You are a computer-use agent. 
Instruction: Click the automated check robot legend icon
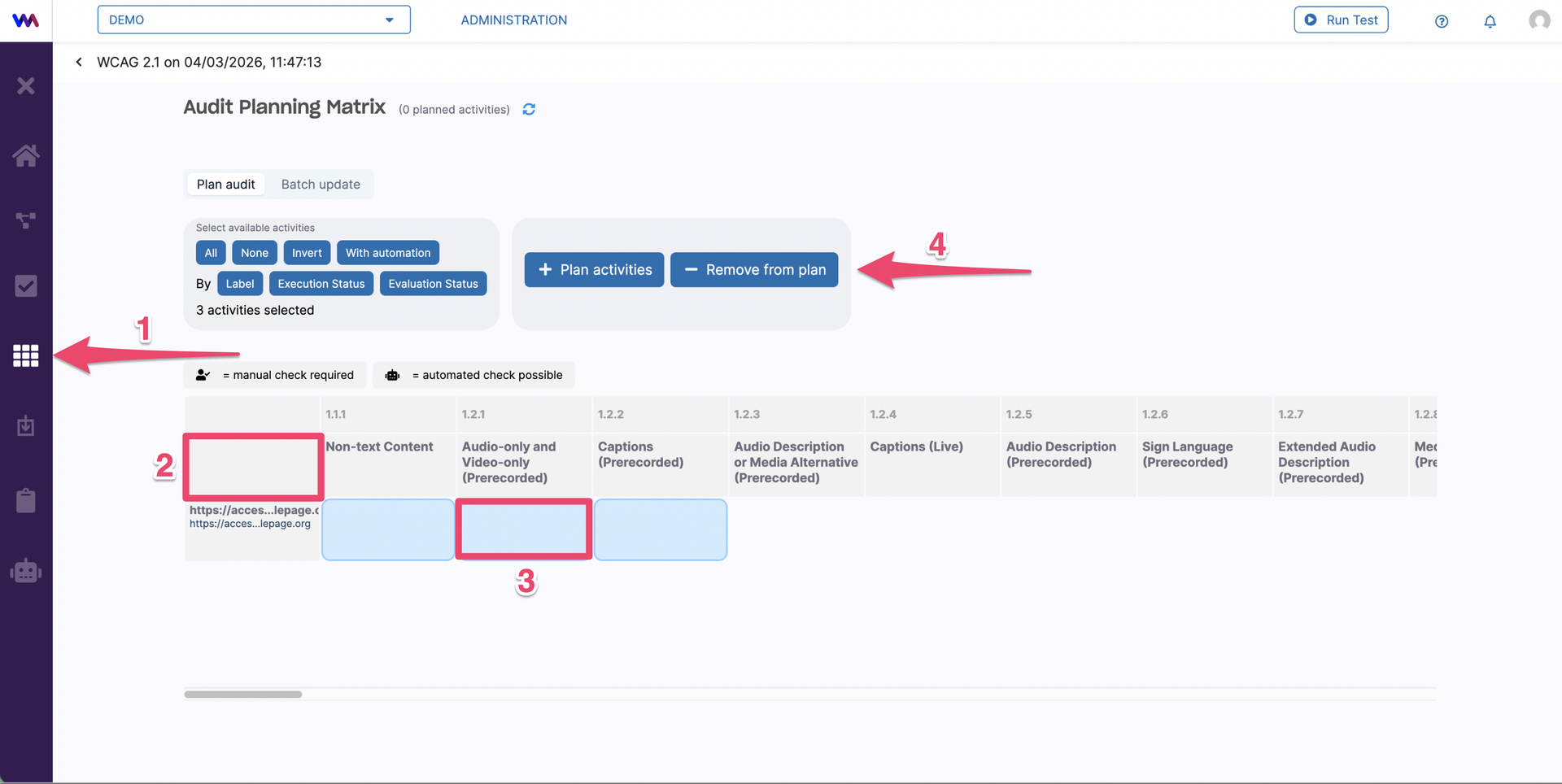[x=392, y=375]
